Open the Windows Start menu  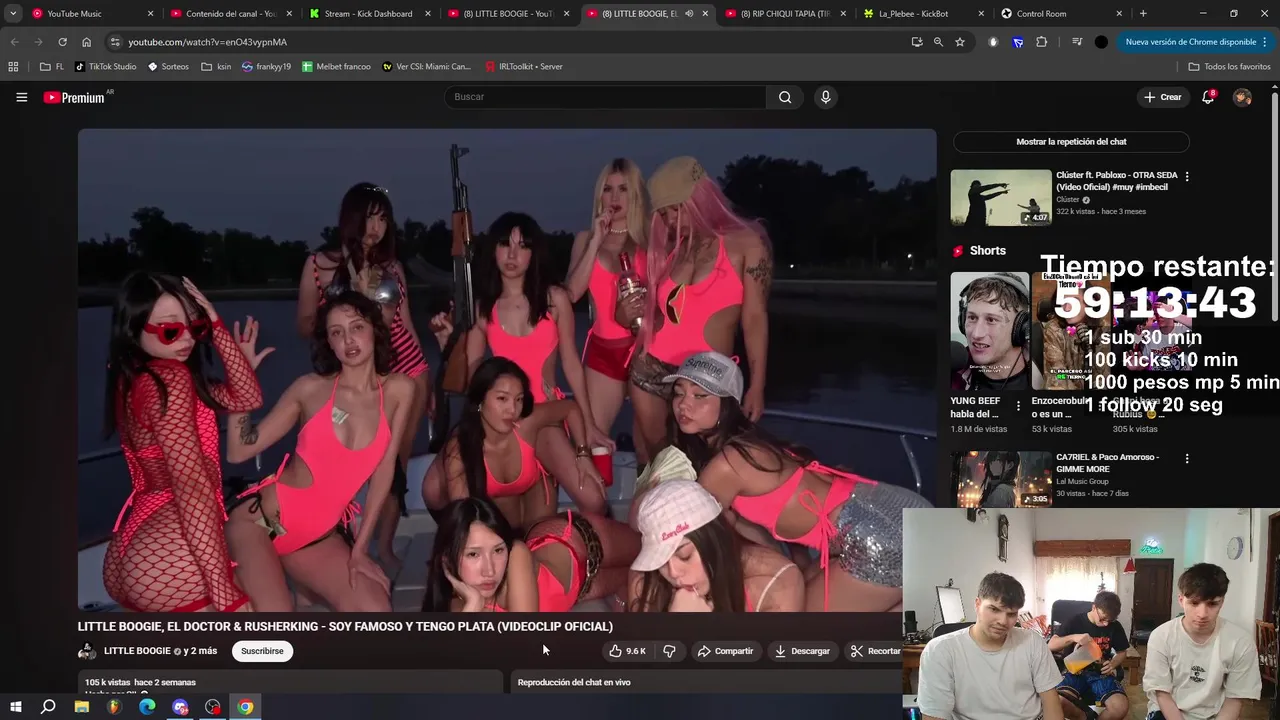tap(15, 707)
